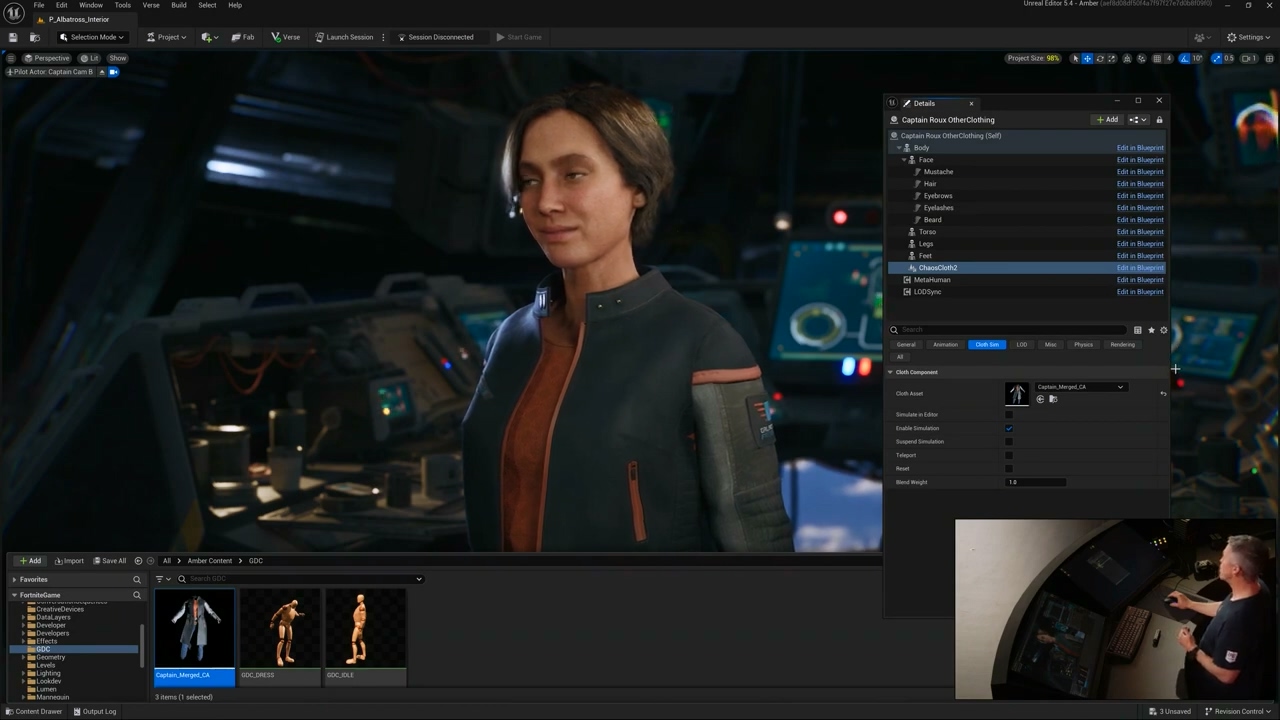Click the Browse to asset folder icon
This screenshot has height=720, width=1280.
(1053, 399)
